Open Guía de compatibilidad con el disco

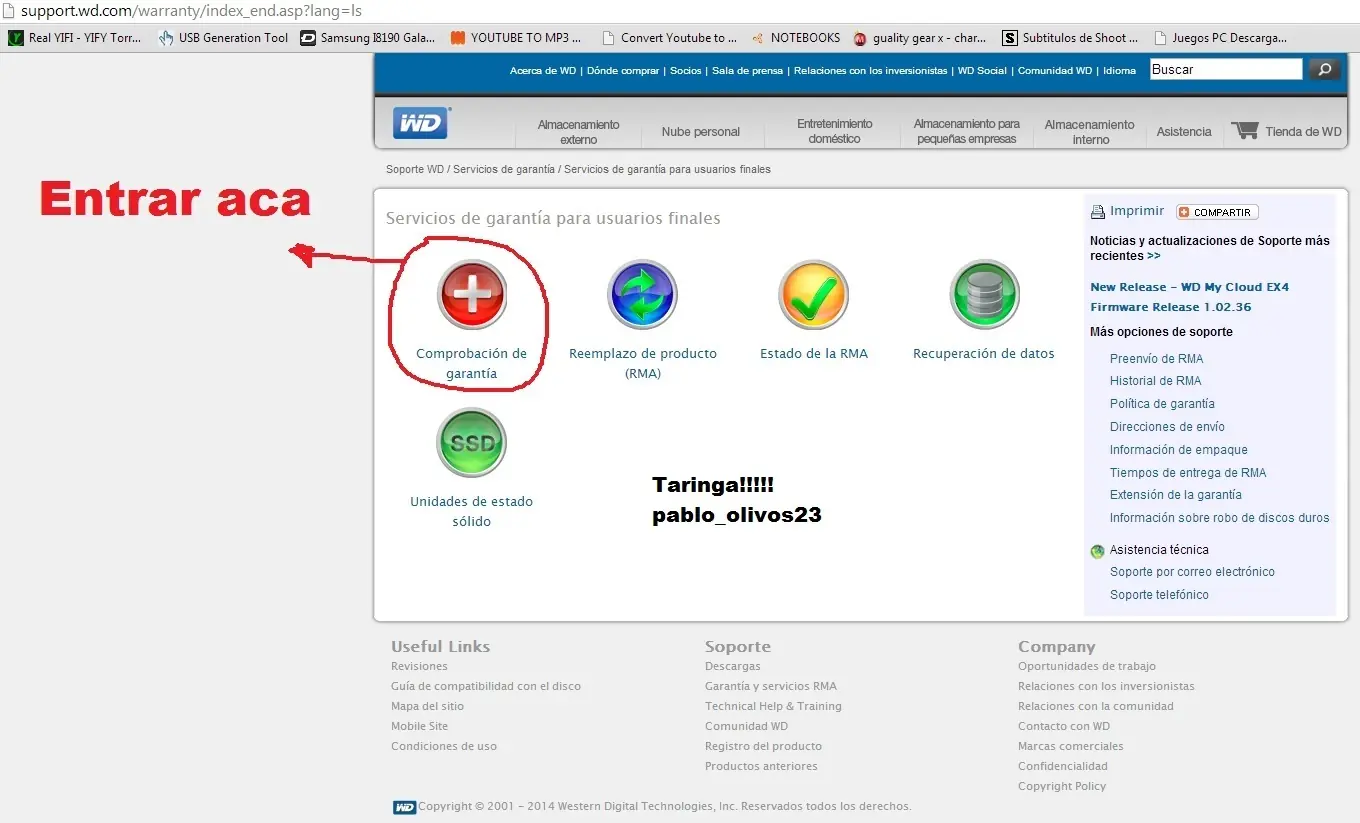tap(486, 687)
